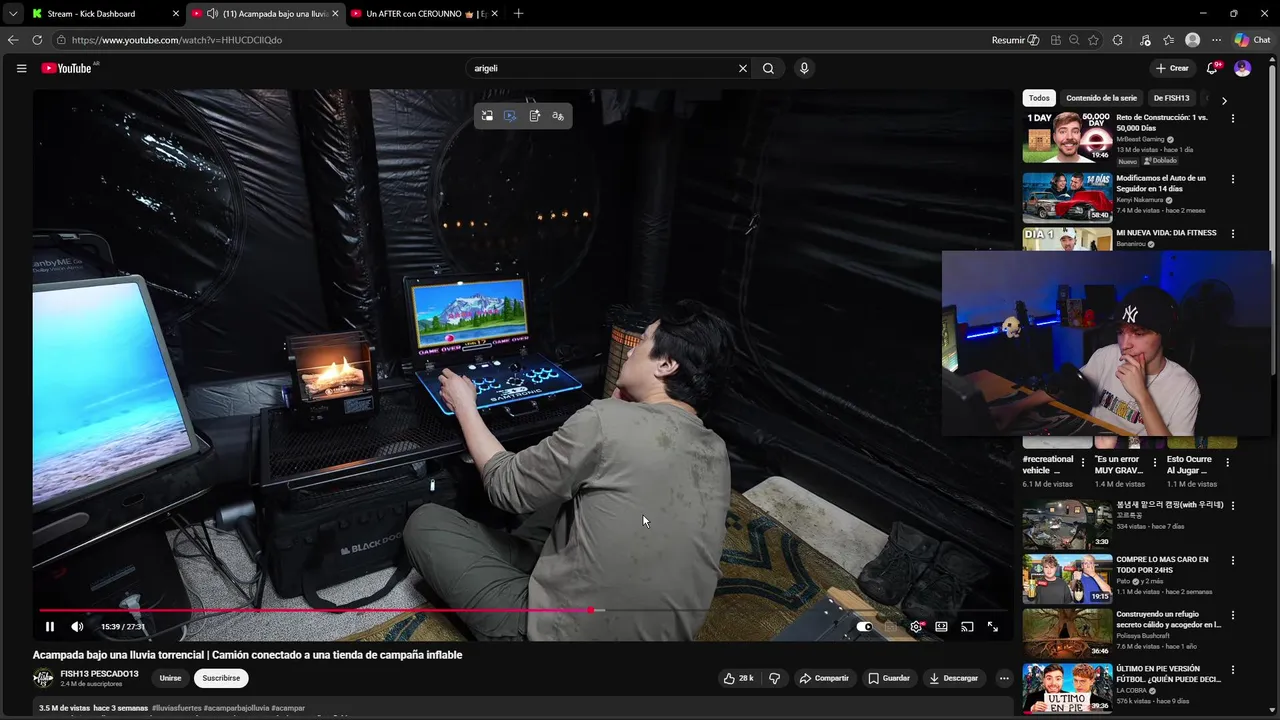The height and width of the screenshot is (720, 1280).
Task: Select the Contenido de la serie chip
Action: coord(1101,98)
